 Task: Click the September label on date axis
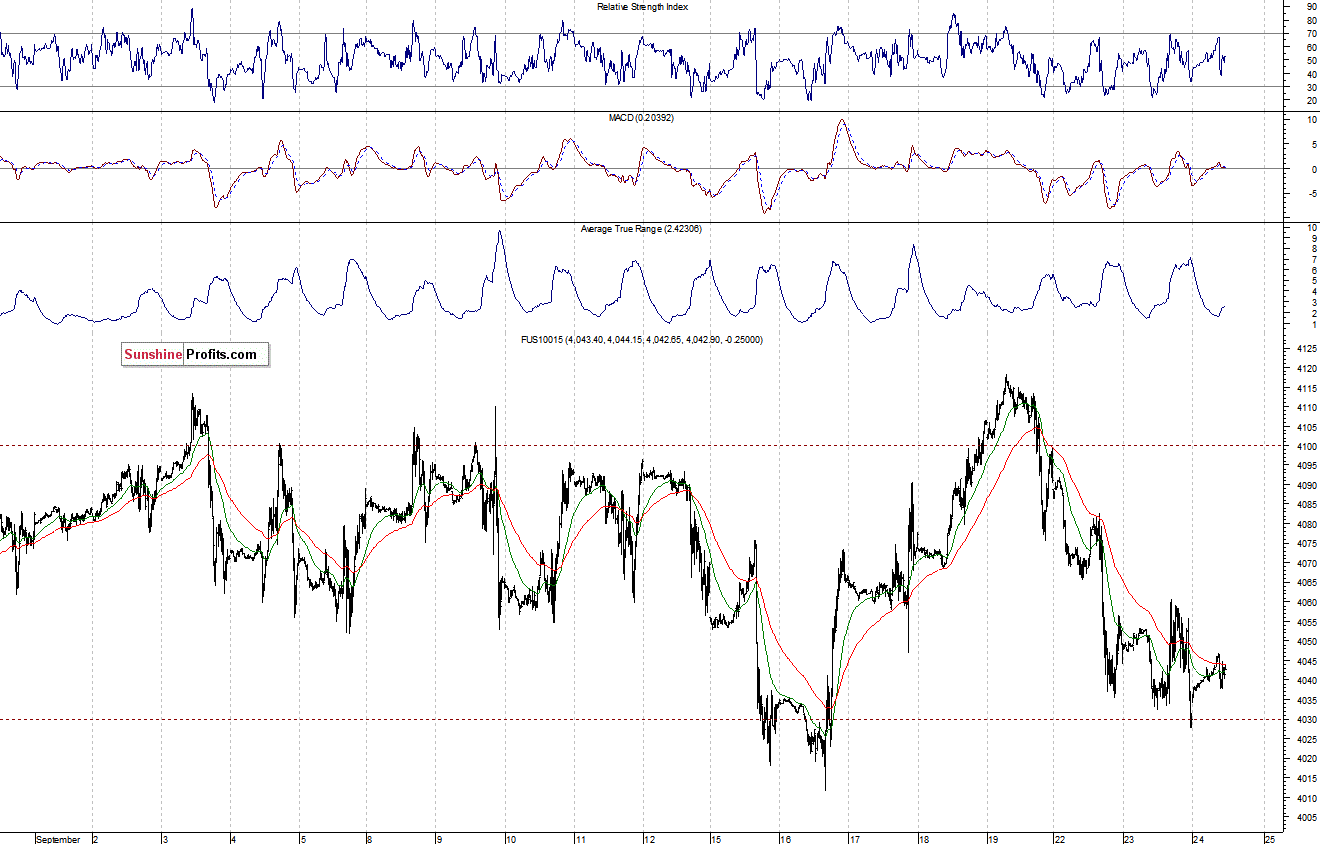point(58,839)
